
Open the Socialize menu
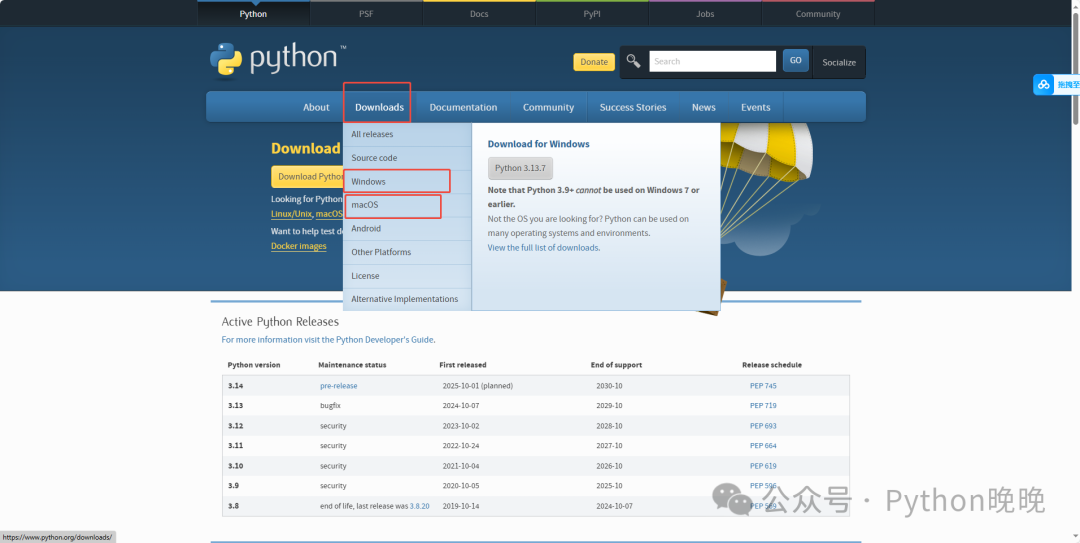(x=839, y=62)
